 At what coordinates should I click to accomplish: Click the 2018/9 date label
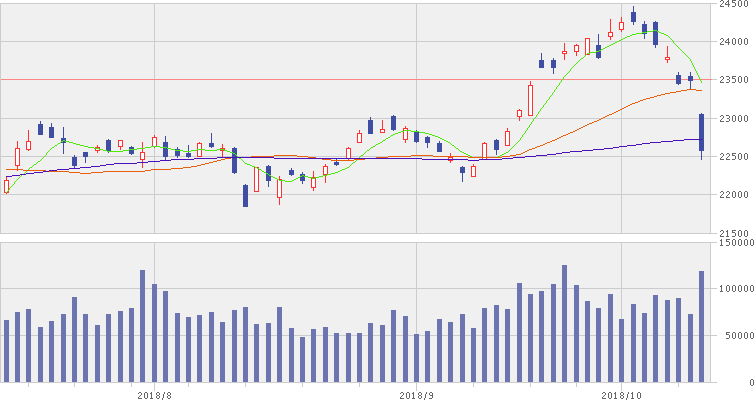click(415, 394)
